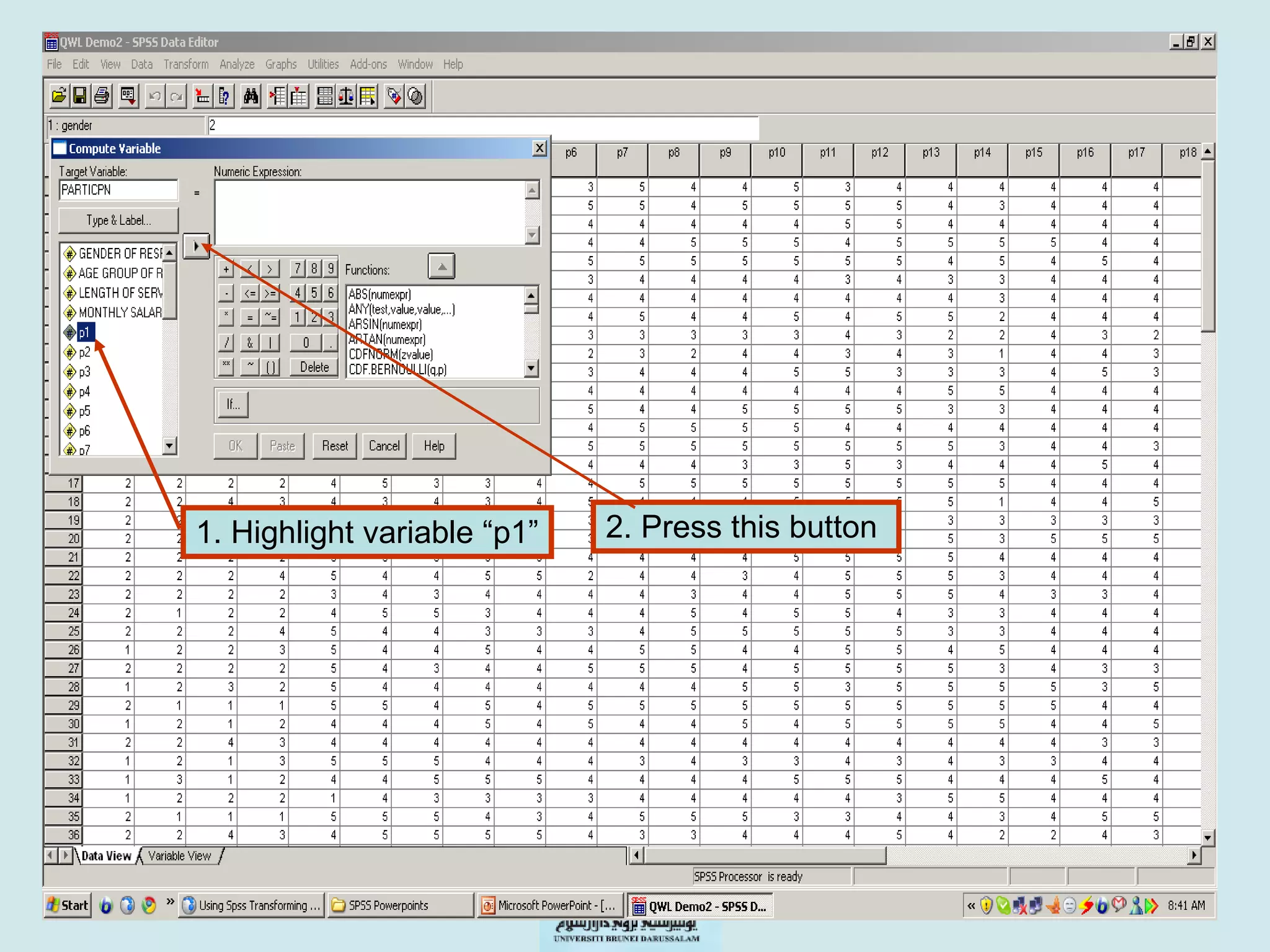Screen dimensions: 1270x952
Task: Click the Print toolbar icon
Action: tap(102, 95)
